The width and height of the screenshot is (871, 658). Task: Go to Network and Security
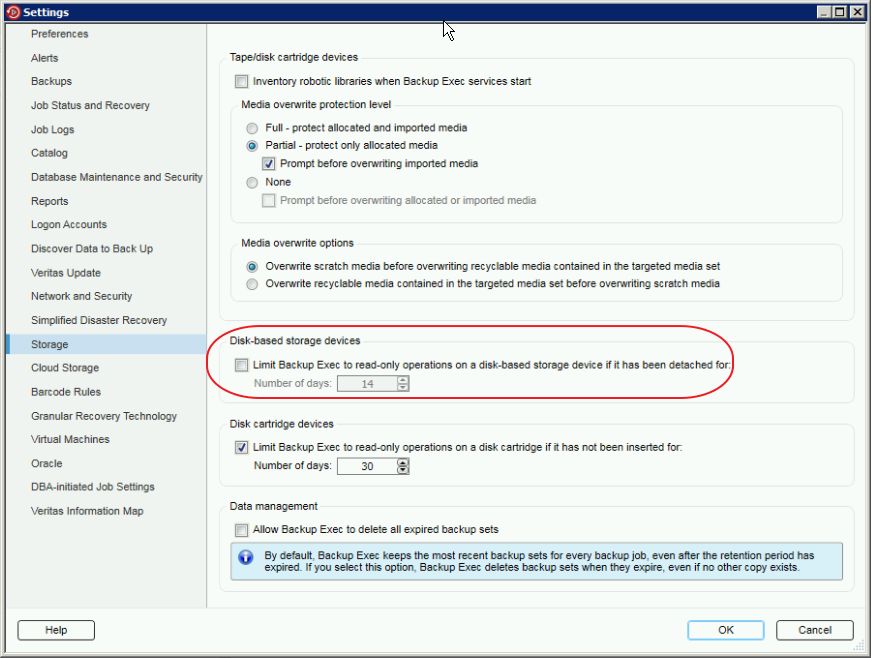click(81, 296)
